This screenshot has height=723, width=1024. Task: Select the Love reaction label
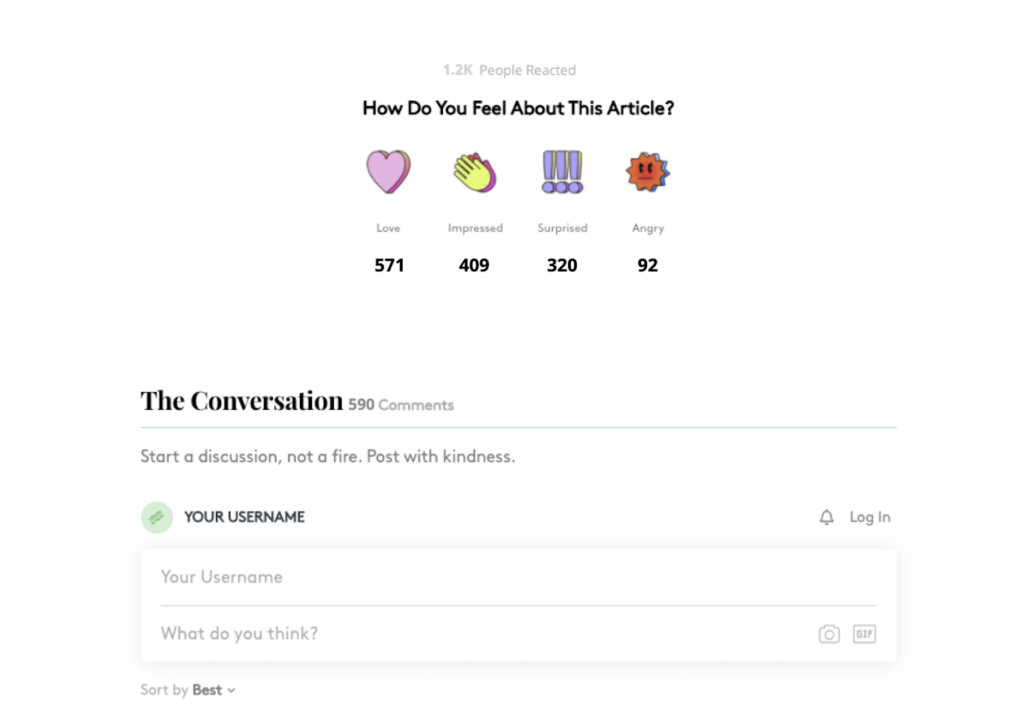[x=389, y=228]
